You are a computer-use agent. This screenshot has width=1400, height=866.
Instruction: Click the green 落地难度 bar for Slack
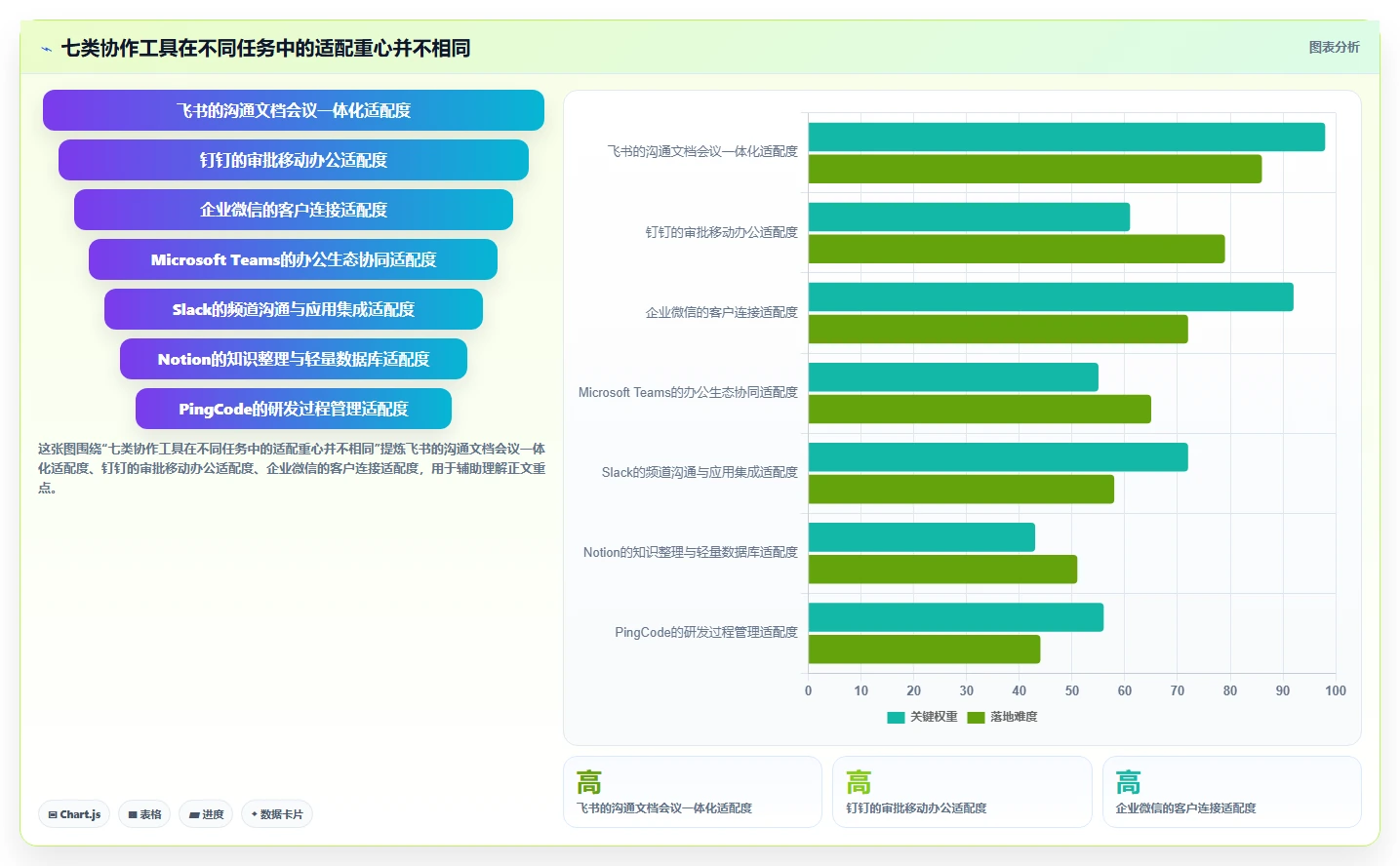[961, 489]
